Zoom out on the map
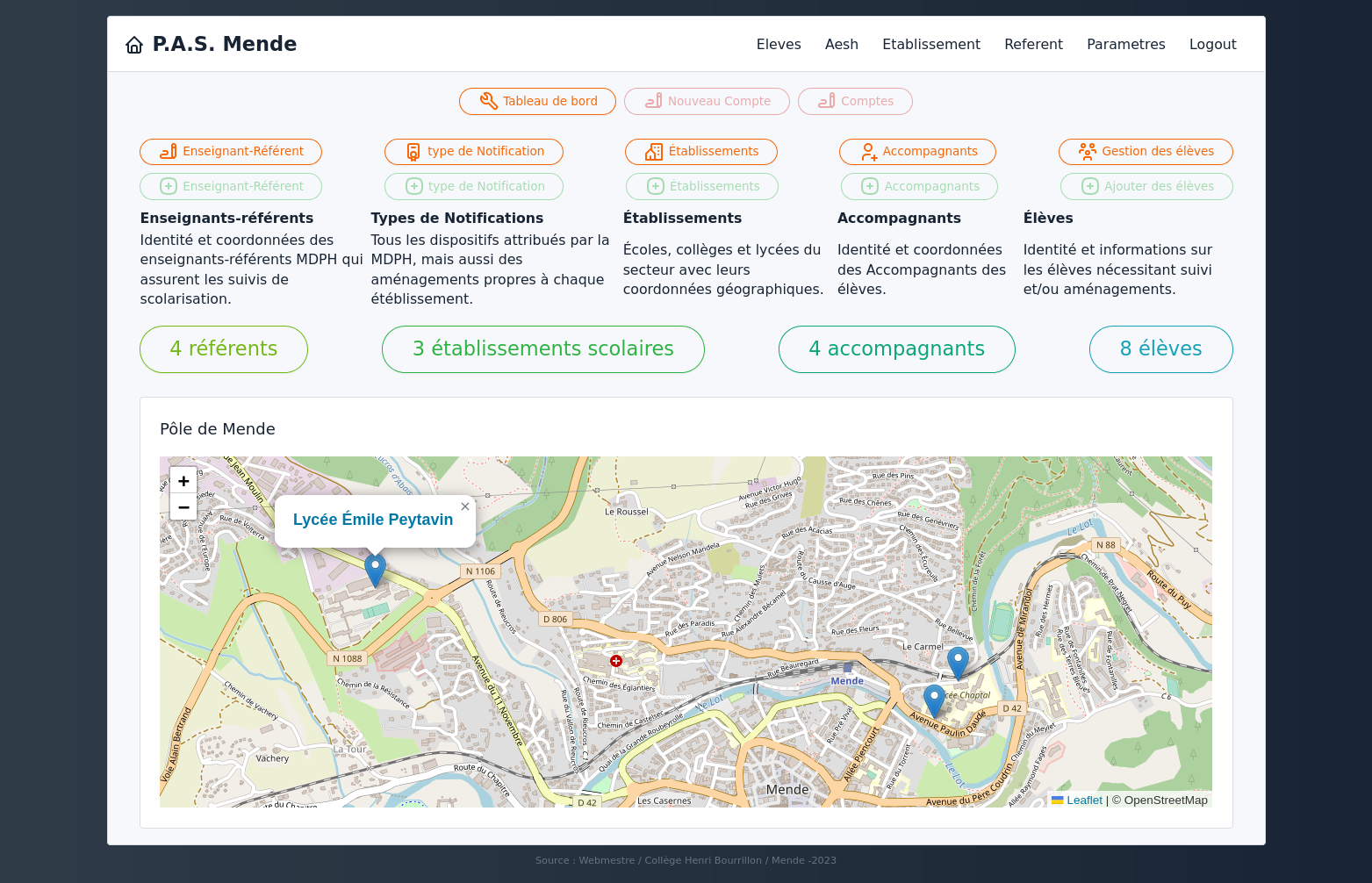 click(x=183, y=507)
